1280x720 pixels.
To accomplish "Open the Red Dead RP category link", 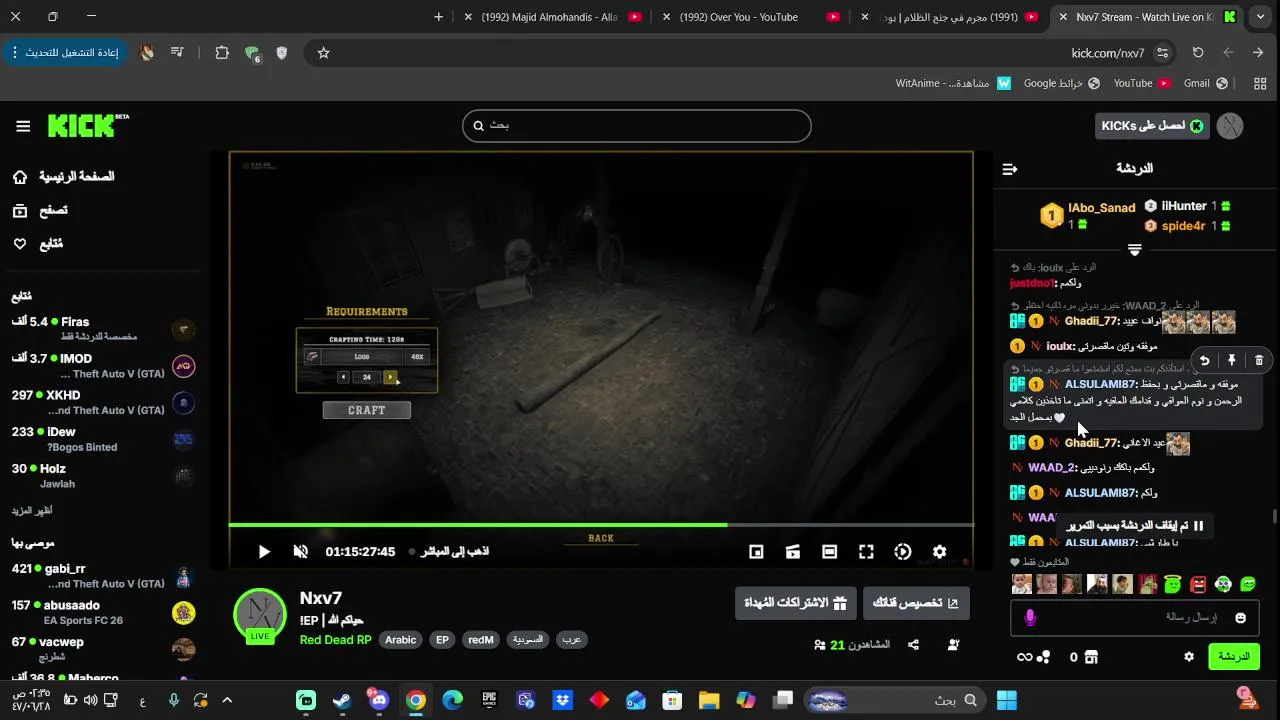I will (335, 640).
